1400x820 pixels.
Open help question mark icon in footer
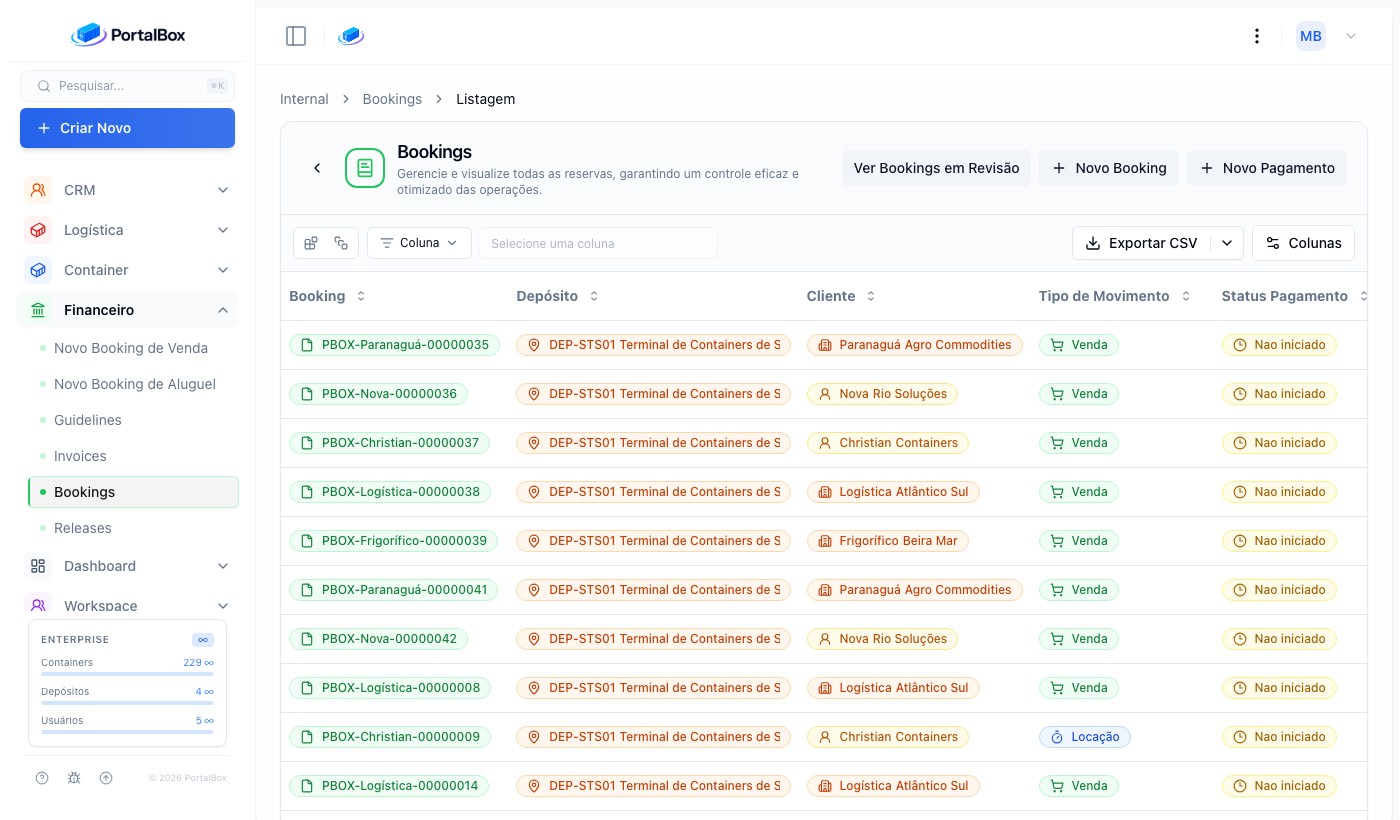(x=42, y=778)
